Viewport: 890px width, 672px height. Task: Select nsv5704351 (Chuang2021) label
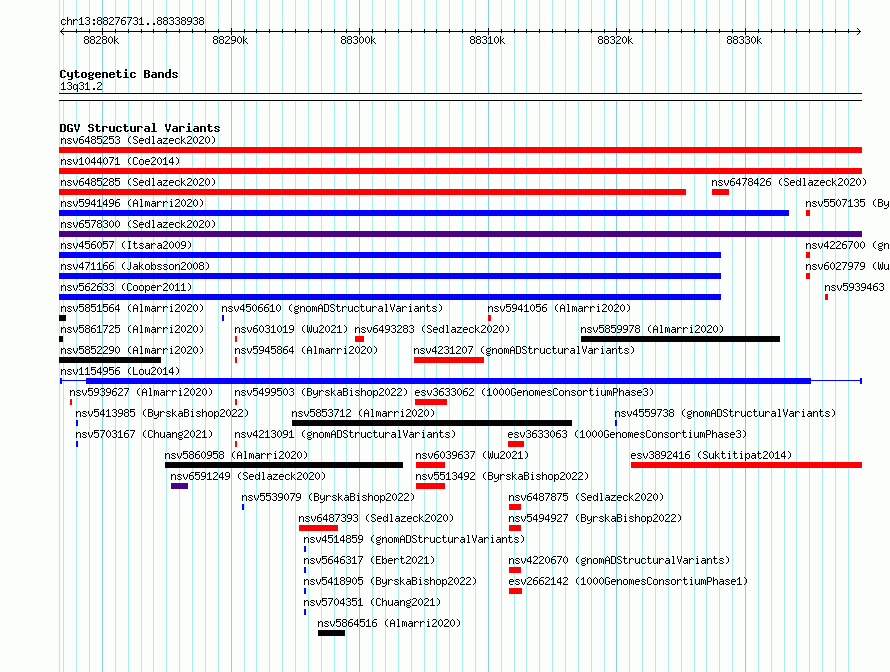coord(372,602)
